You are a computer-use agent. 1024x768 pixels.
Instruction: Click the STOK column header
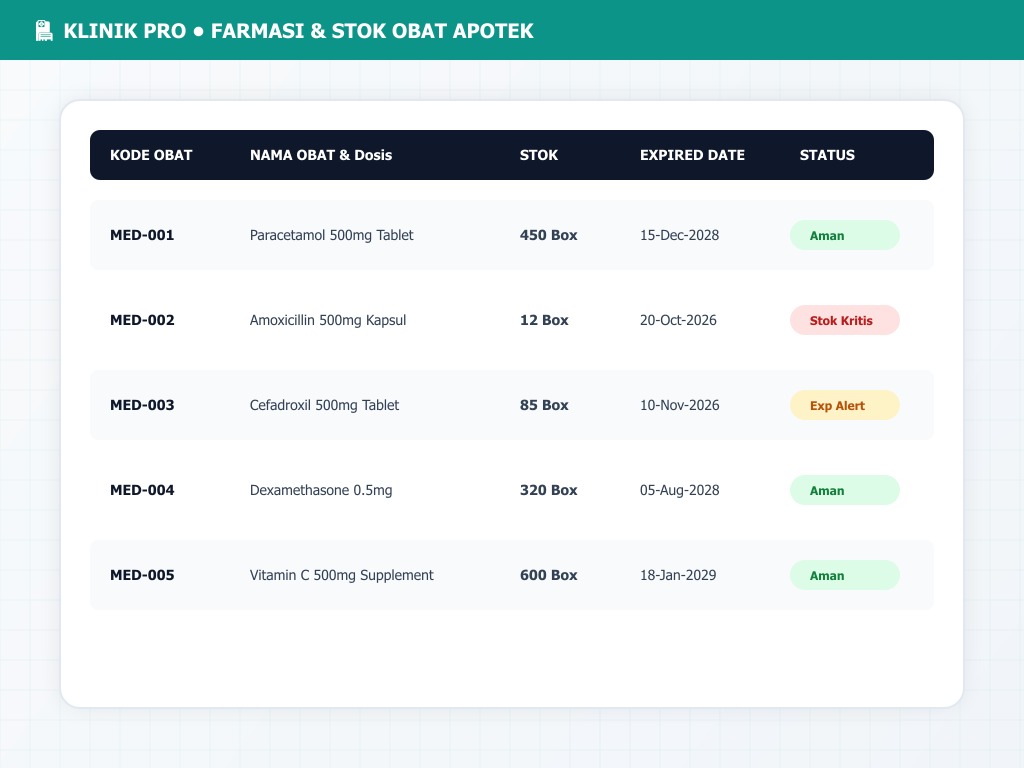[x=539, y=155]
